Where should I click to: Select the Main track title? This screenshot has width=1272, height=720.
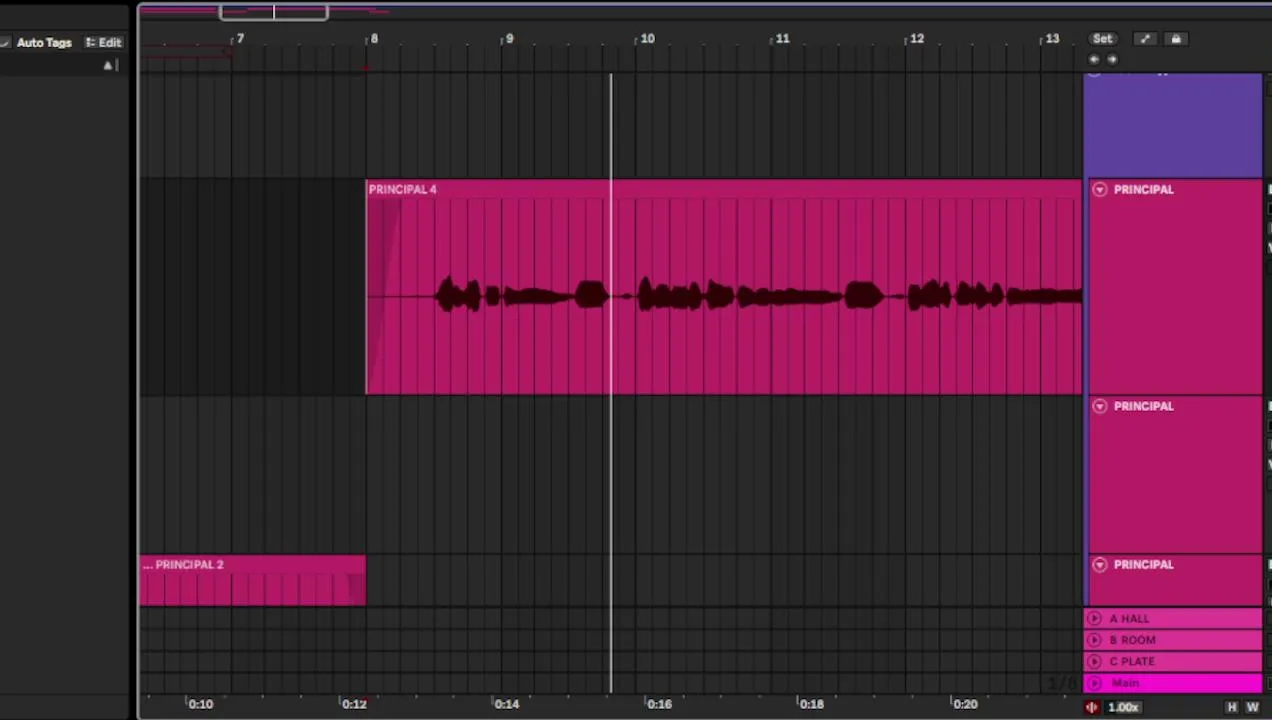click(x=1125, y=683)
